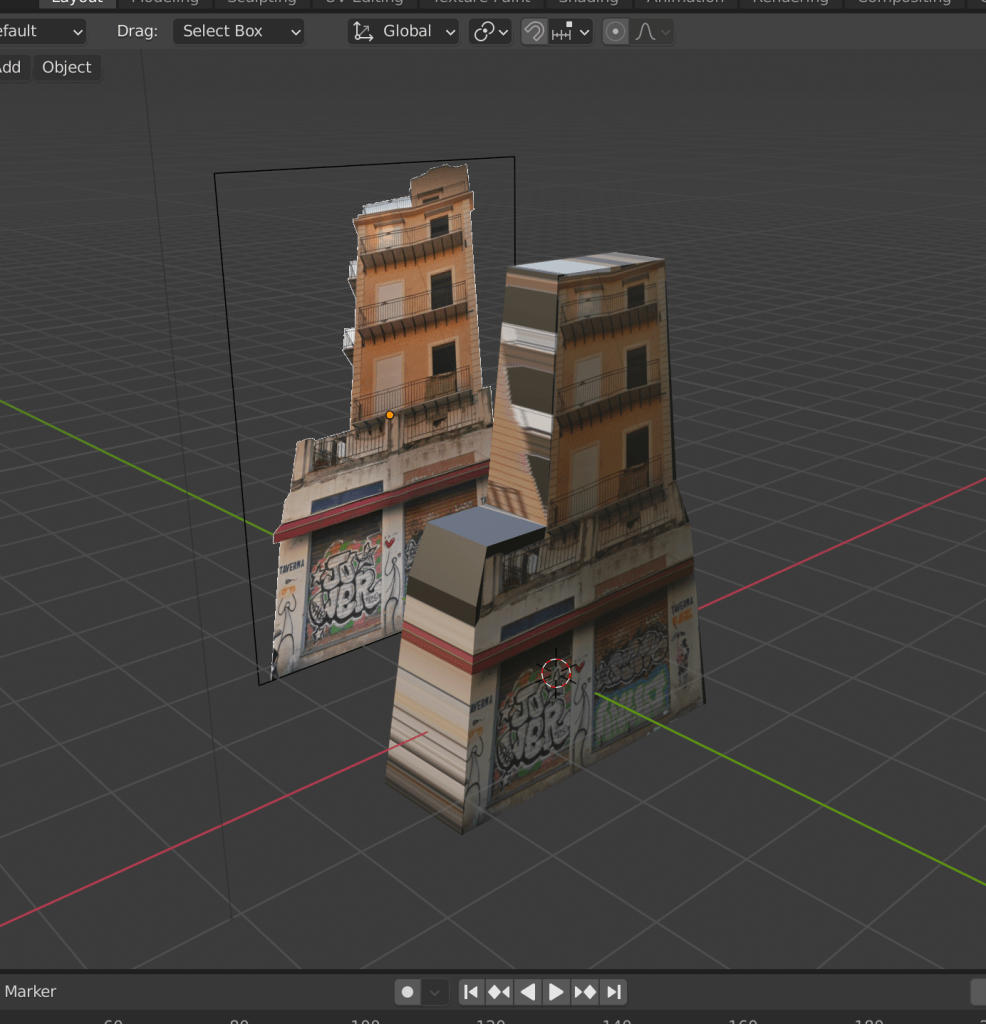Toggle the magnet Snap icon

[534, 32]
